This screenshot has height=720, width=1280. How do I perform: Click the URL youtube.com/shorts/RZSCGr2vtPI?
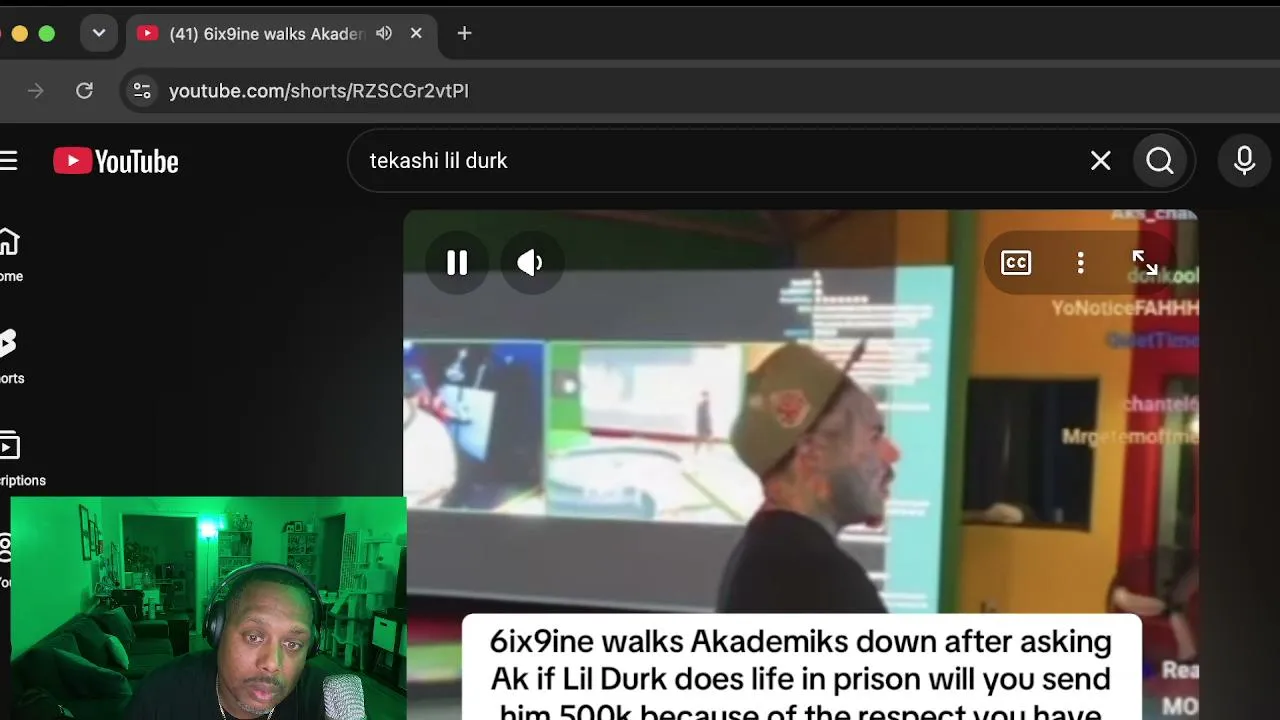[318, 91]
